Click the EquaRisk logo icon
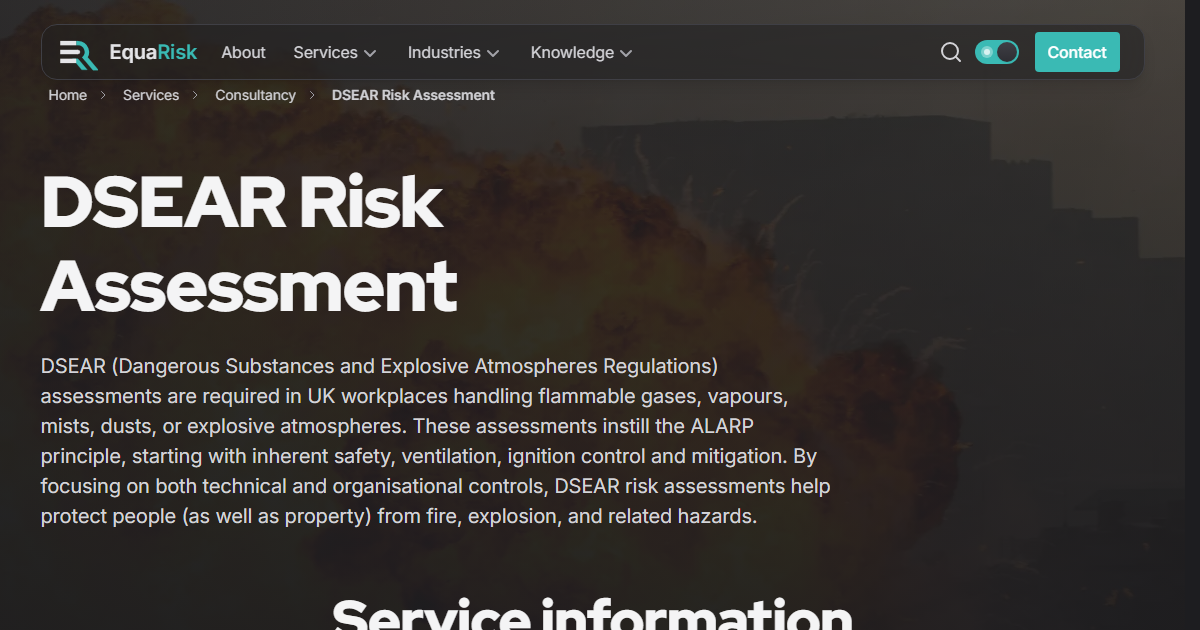 [78, 53]
